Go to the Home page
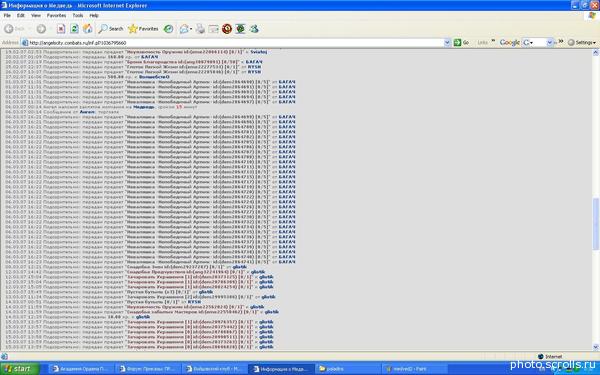This screenshot has width=600, height=375. (88, 29)
